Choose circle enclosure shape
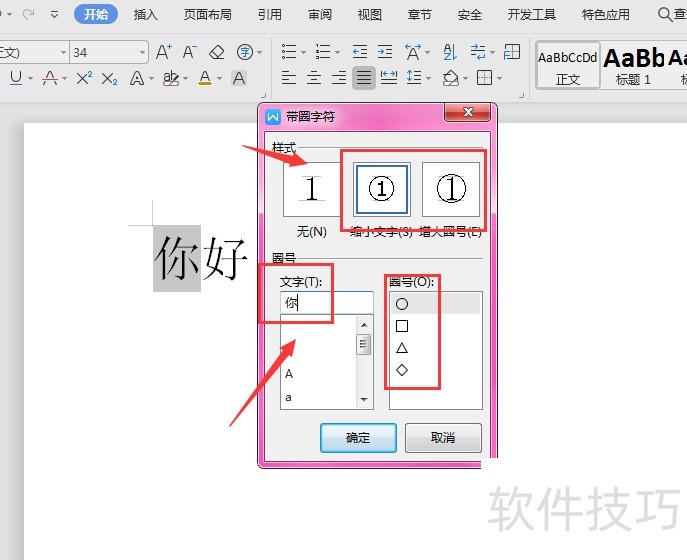 pyautogui.click(x=402, y=304)
